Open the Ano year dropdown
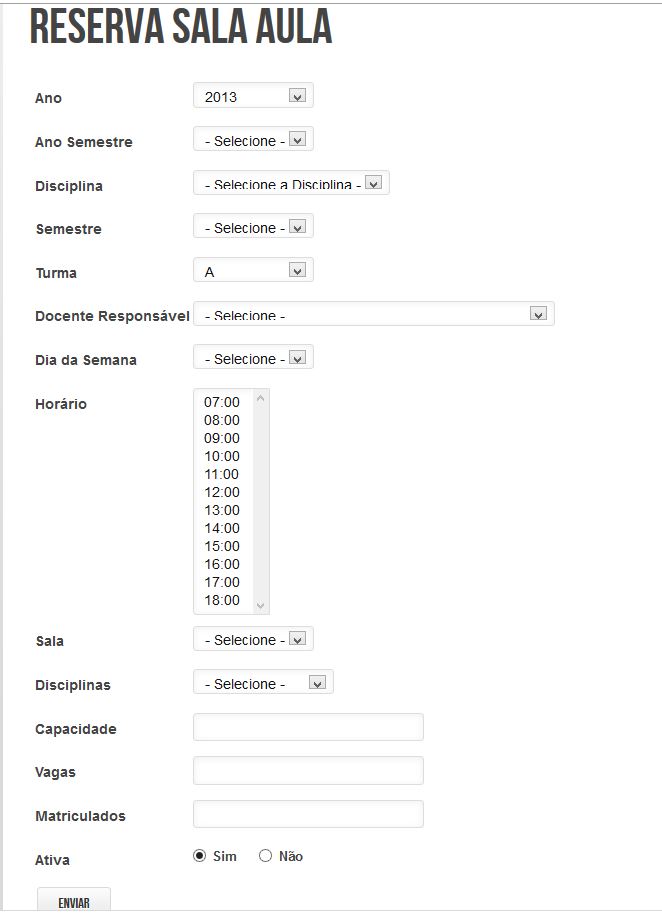Image resolution: width=662 pixels, height=913 pixels. [x=253, y=96]
